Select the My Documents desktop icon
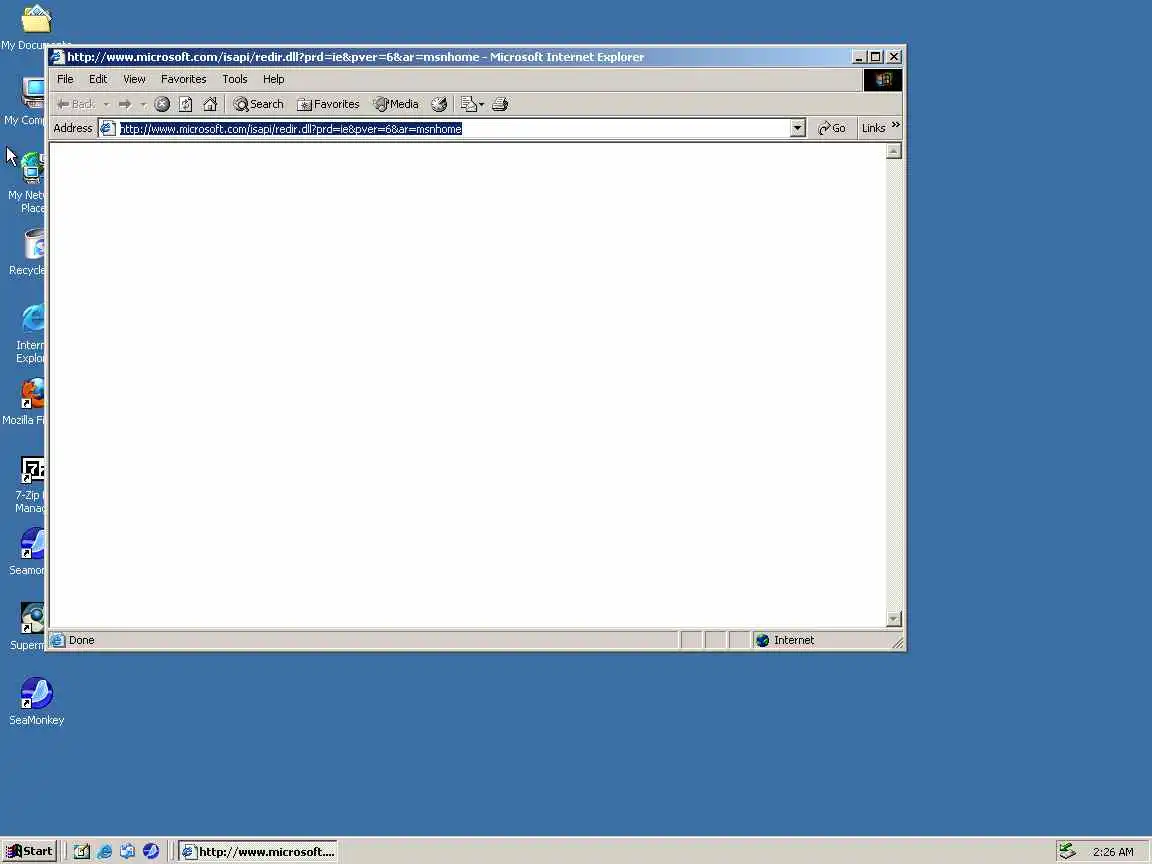The width and height of the screenshot is (1152, 864). (36, 27)
